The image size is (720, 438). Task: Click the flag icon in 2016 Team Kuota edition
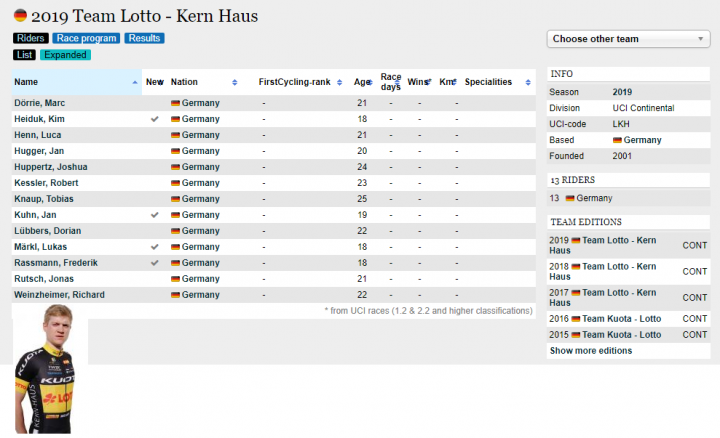(x=575, y=319)
